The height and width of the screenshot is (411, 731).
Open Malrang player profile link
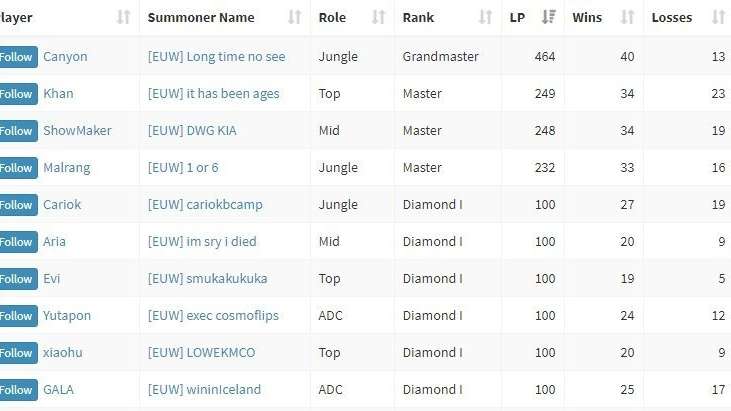[67, 168]
